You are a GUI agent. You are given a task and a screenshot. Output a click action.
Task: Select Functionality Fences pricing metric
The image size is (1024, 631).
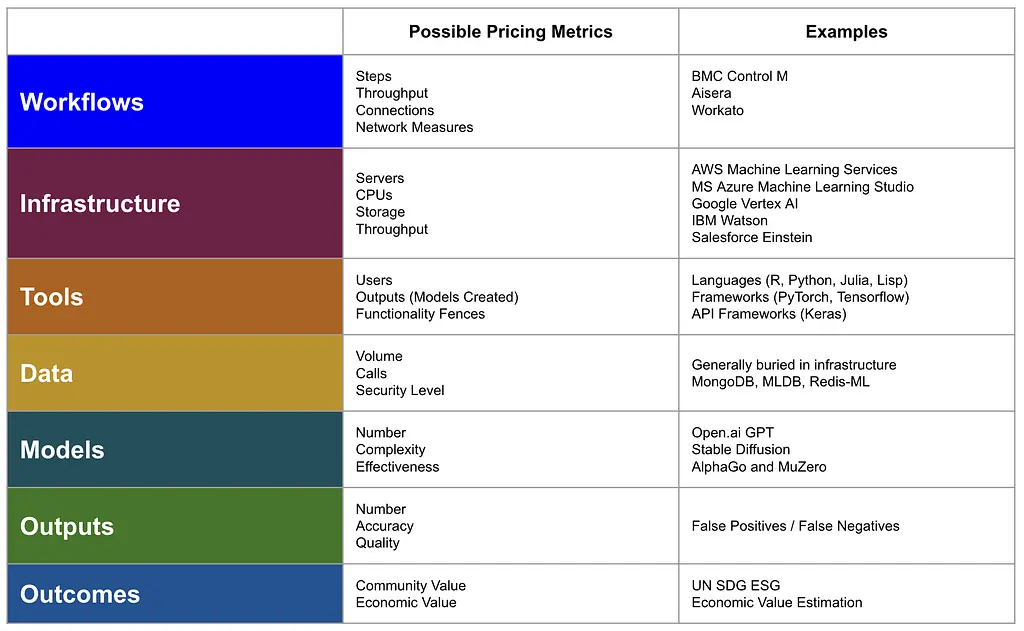coord(420,314)
